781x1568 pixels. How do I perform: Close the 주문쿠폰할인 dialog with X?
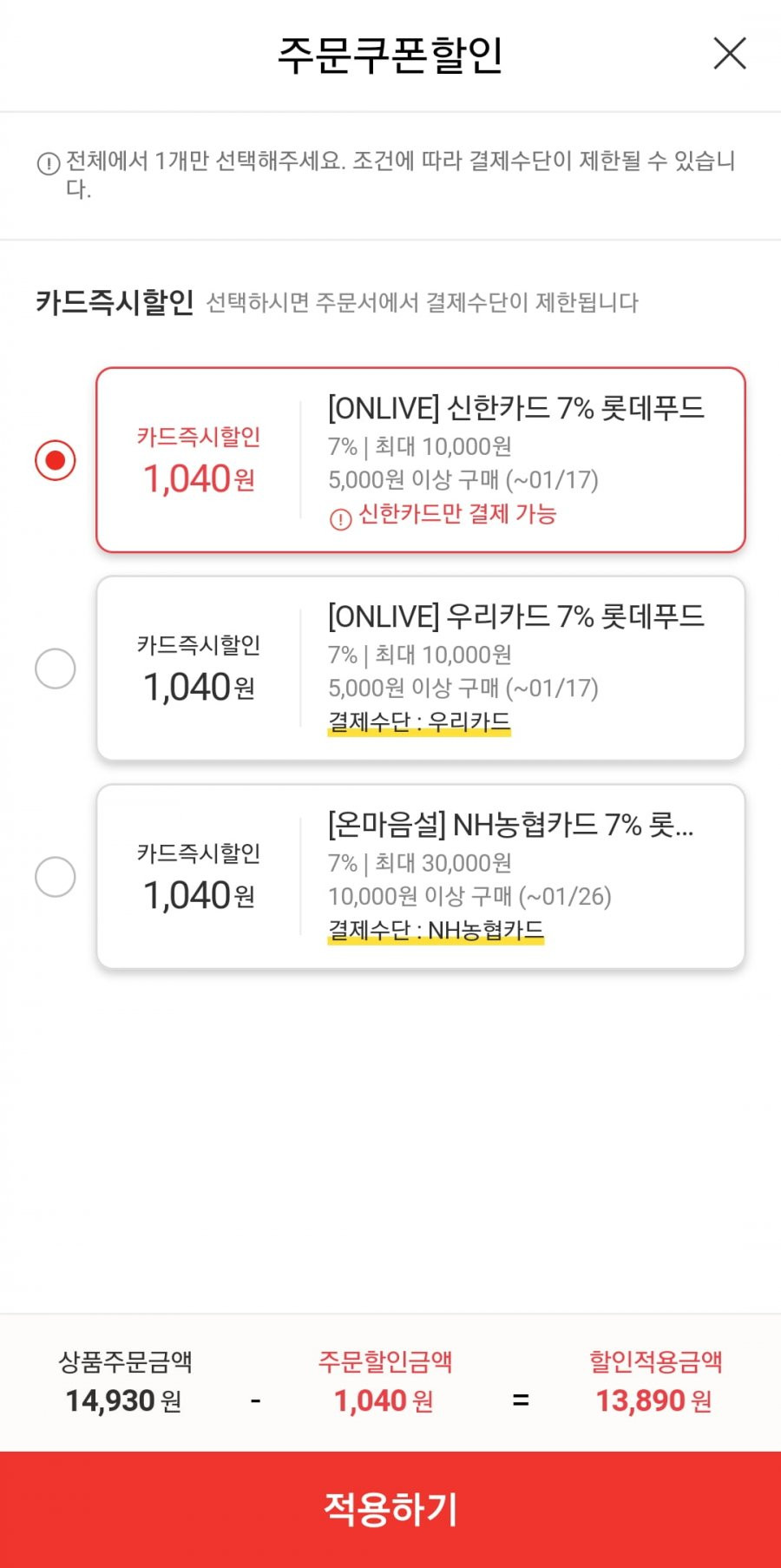pos(730,53)
